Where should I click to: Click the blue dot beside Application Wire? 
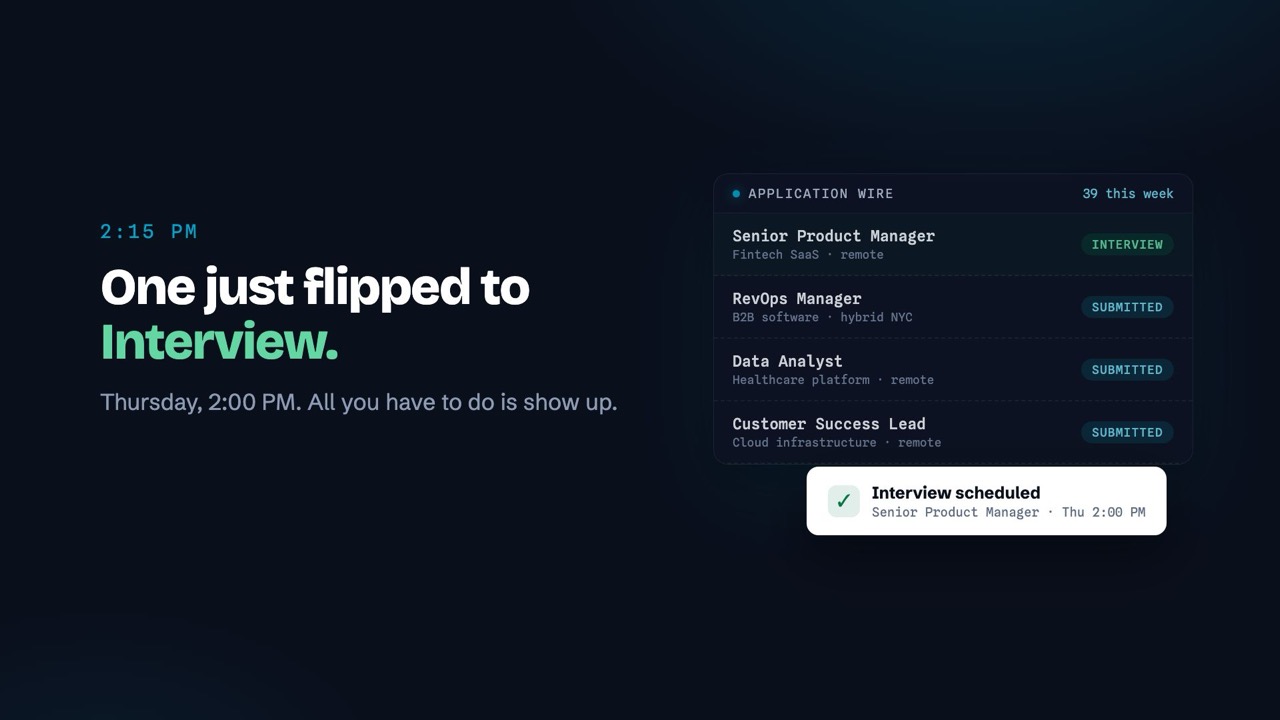[x=736, y=194]
